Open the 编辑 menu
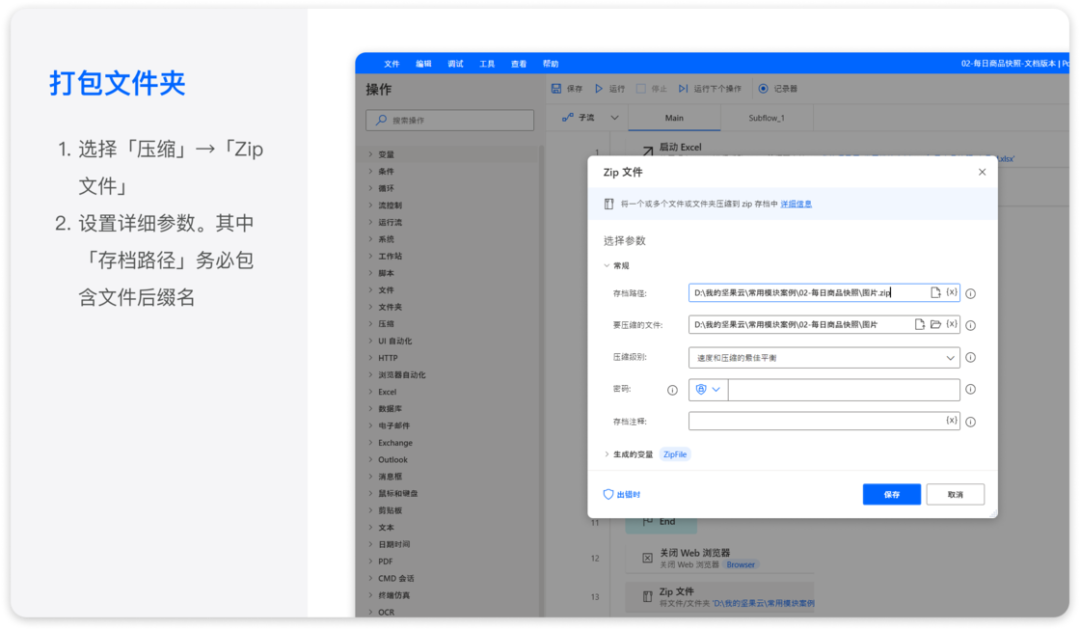This screenshot has width=1080, height=630. click(x=423, y=63)
